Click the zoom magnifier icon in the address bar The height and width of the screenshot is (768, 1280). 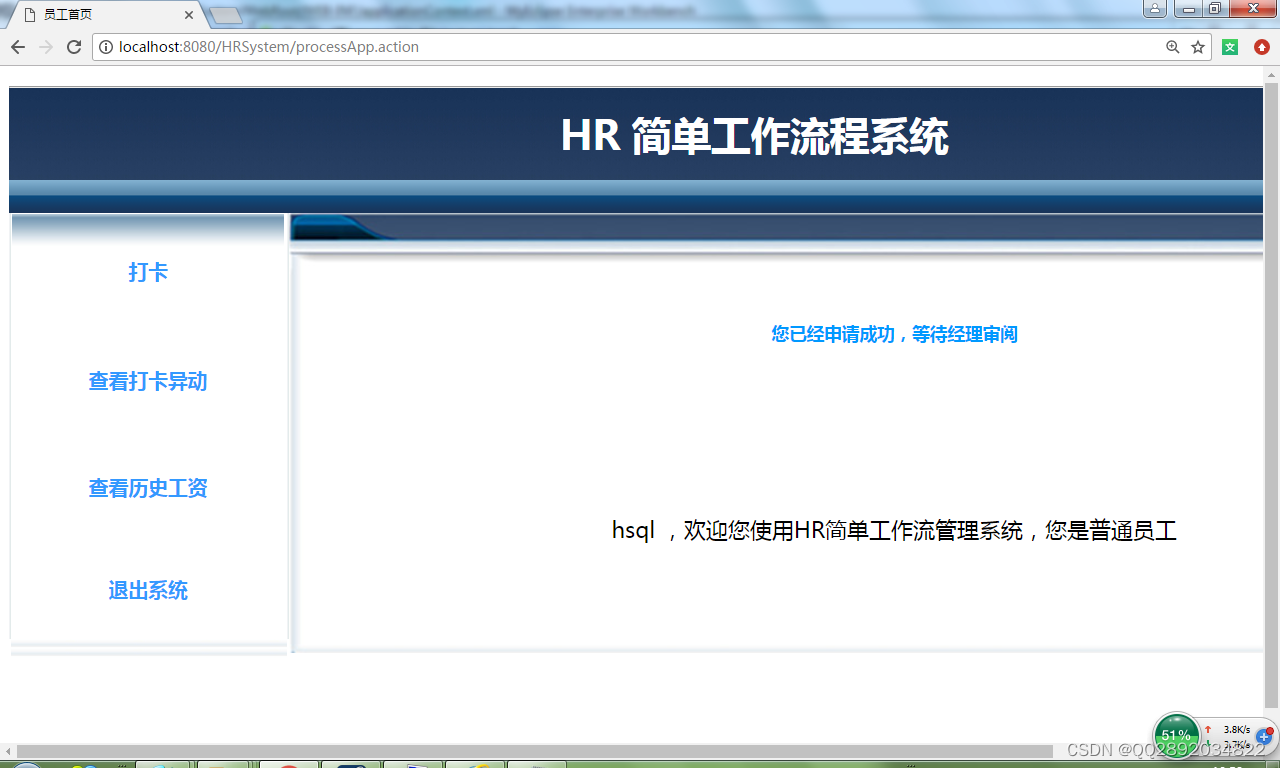click(x=1172, y=46)
